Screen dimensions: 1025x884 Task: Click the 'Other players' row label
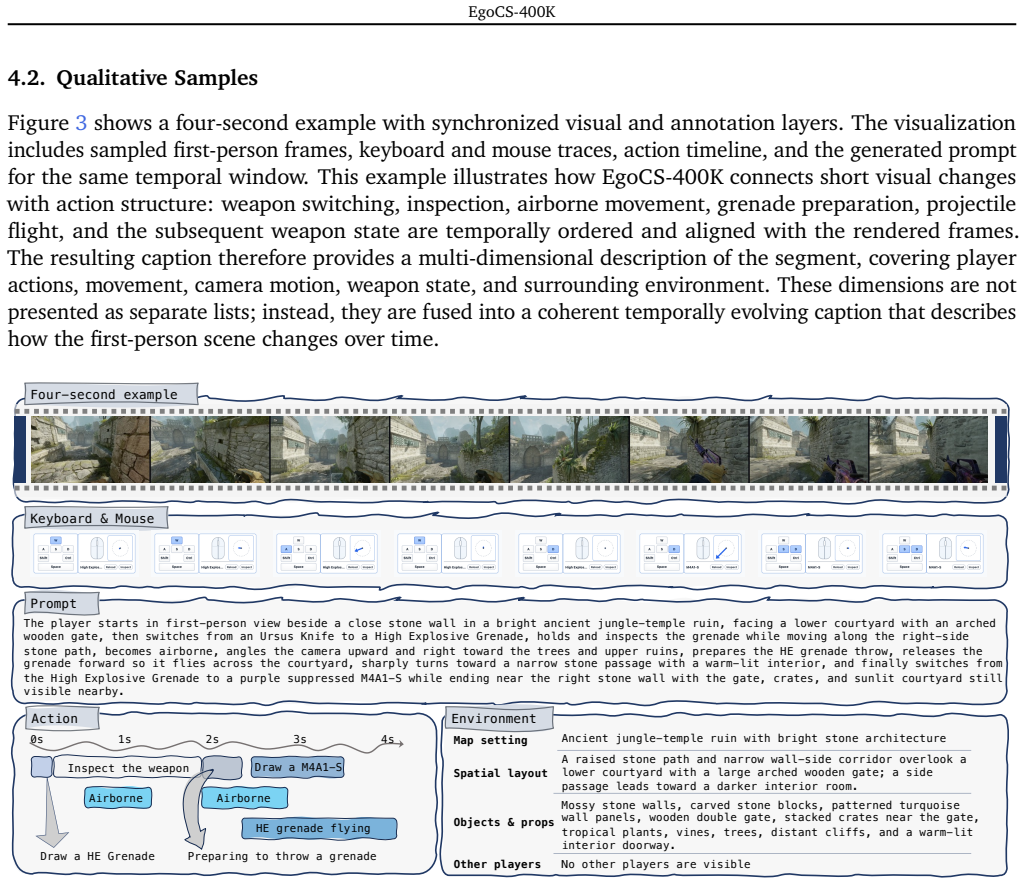click(x=497, y=864)
